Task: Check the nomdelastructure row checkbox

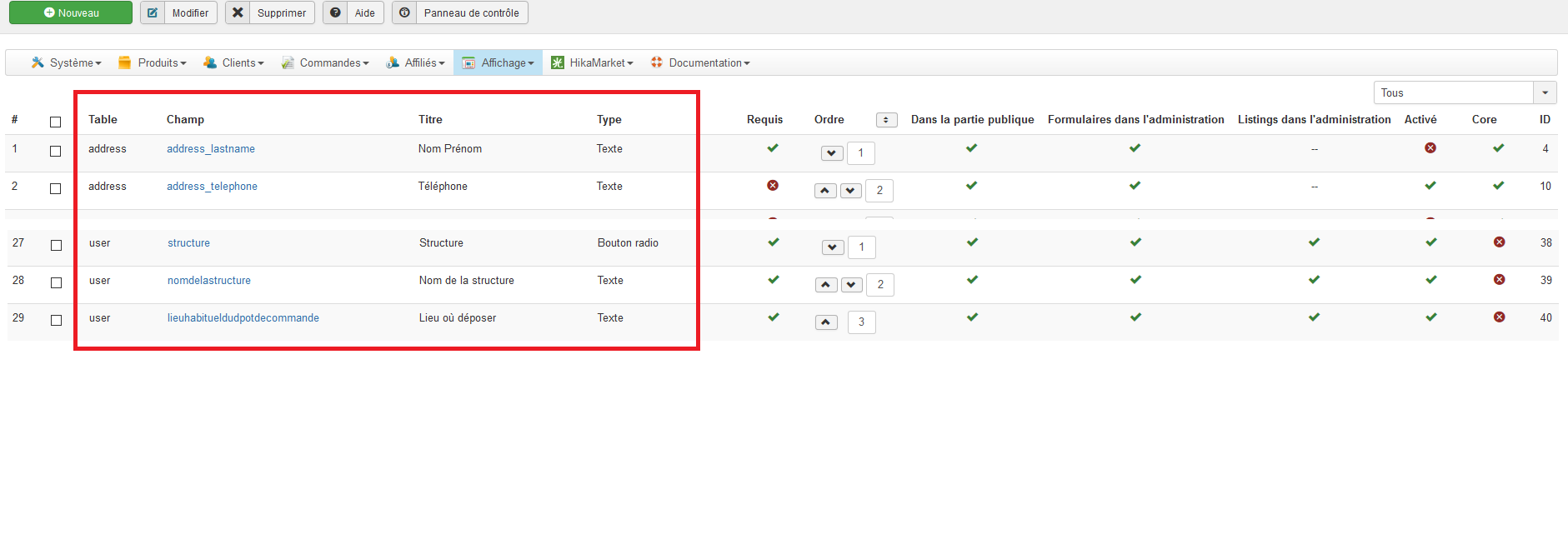Action: coord(57,282)
